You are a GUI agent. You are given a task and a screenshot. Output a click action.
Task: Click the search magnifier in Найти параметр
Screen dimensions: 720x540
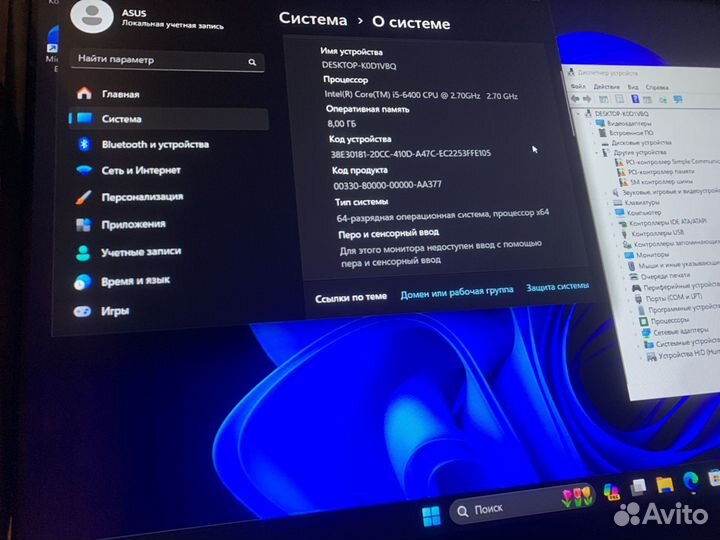252,62
